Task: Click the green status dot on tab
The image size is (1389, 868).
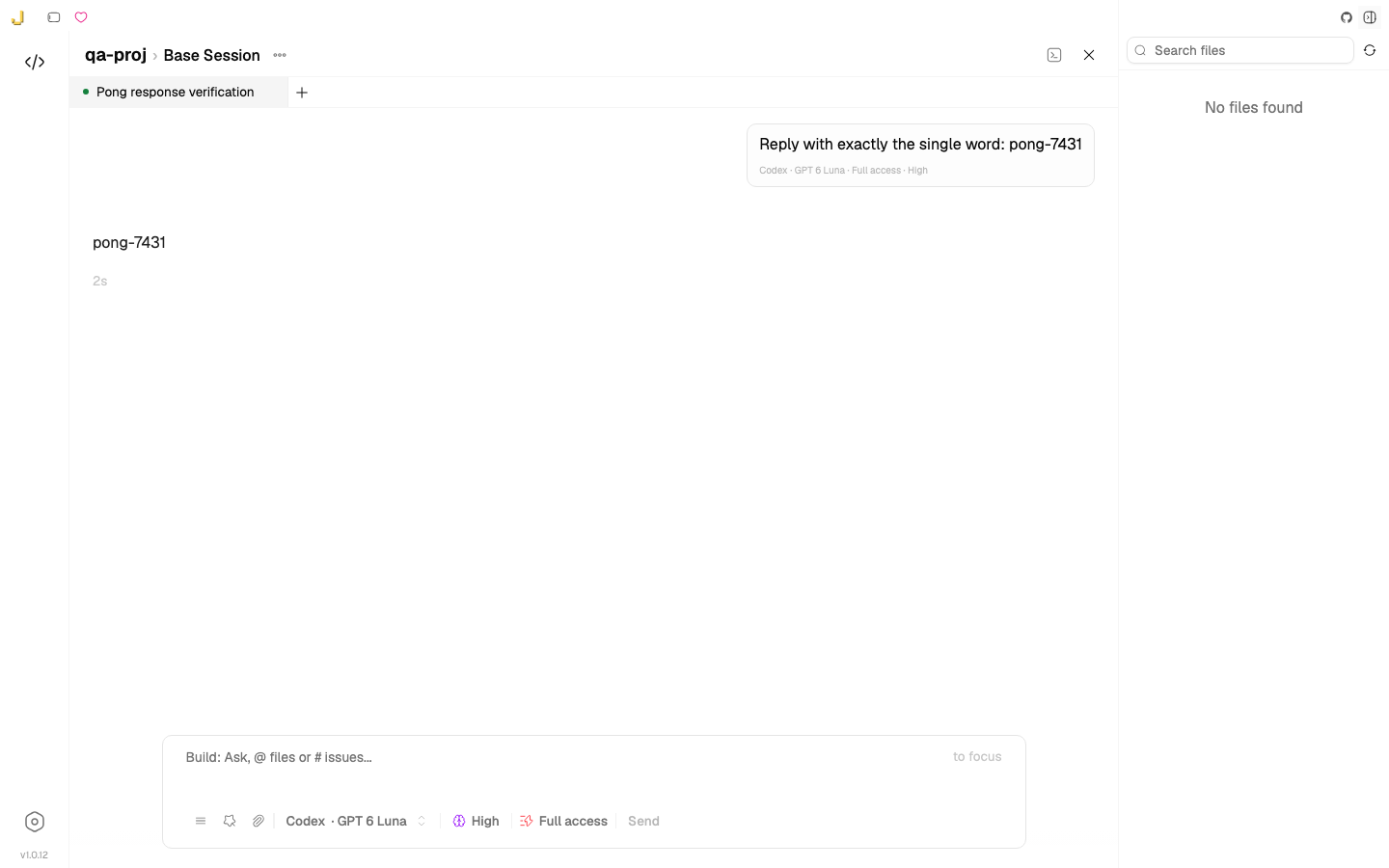Action: pyautogui.click(x=86, y=92)
